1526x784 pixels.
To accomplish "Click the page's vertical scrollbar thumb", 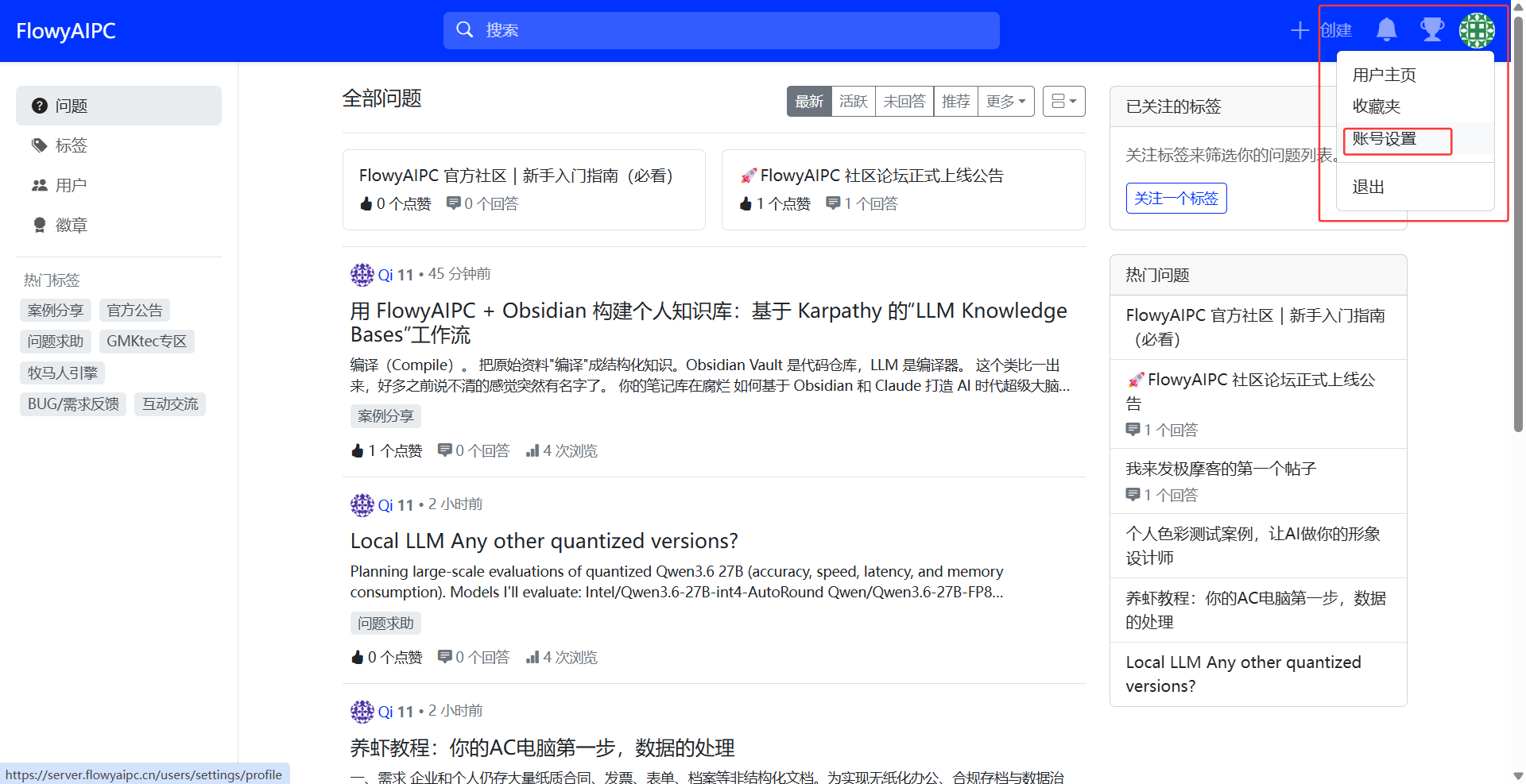I will [1518, 224].
